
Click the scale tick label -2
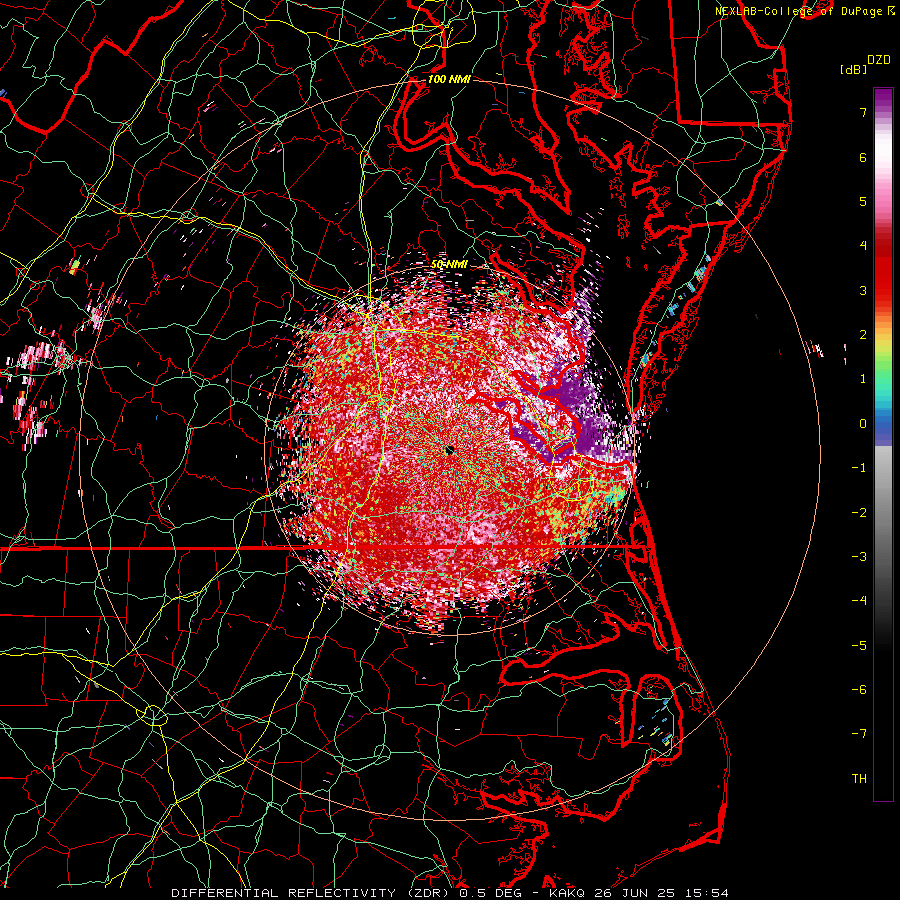point(859,512)
